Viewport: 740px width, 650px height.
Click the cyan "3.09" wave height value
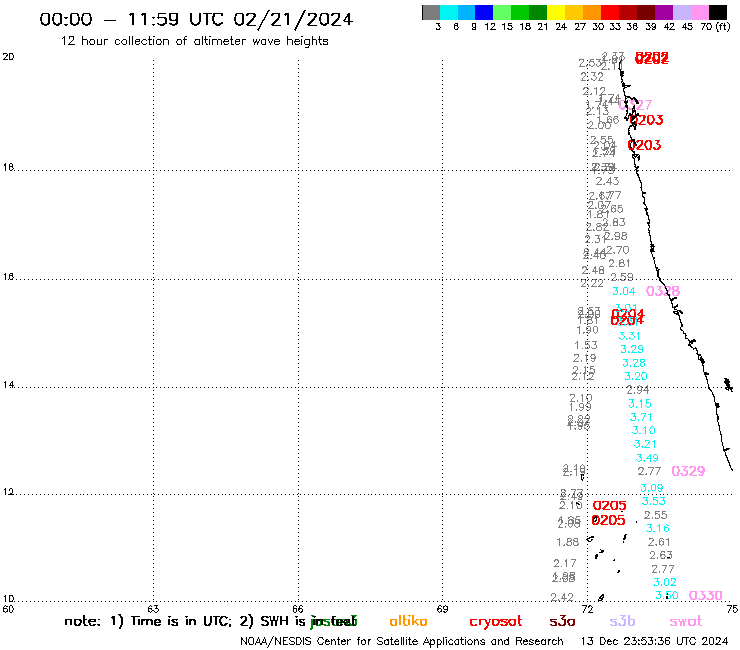click(652, 488)
